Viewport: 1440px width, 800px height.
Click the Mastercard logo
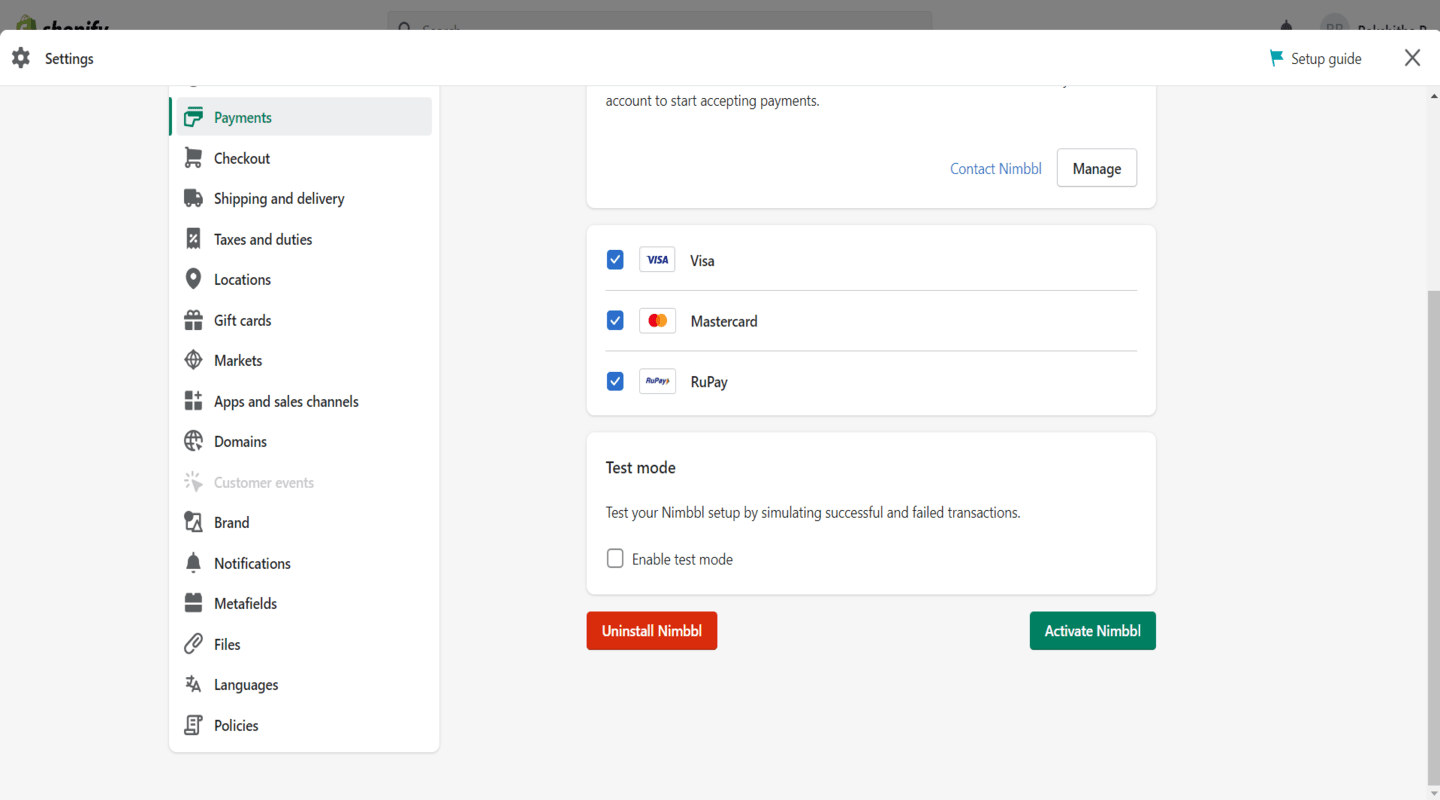(x=657, y=321)
